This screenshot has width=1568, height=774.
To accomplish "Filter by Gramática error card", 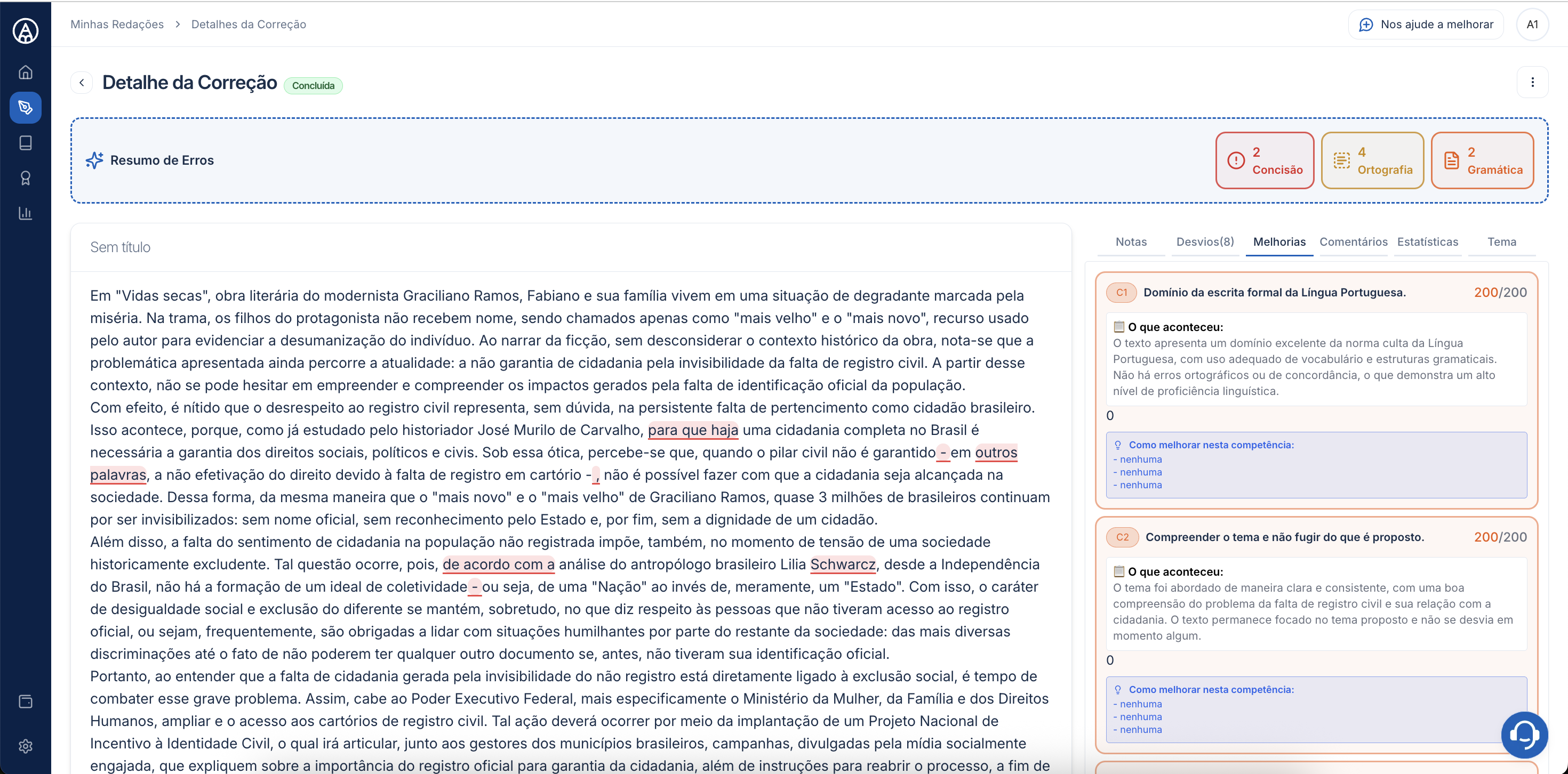I will 1482,160.
